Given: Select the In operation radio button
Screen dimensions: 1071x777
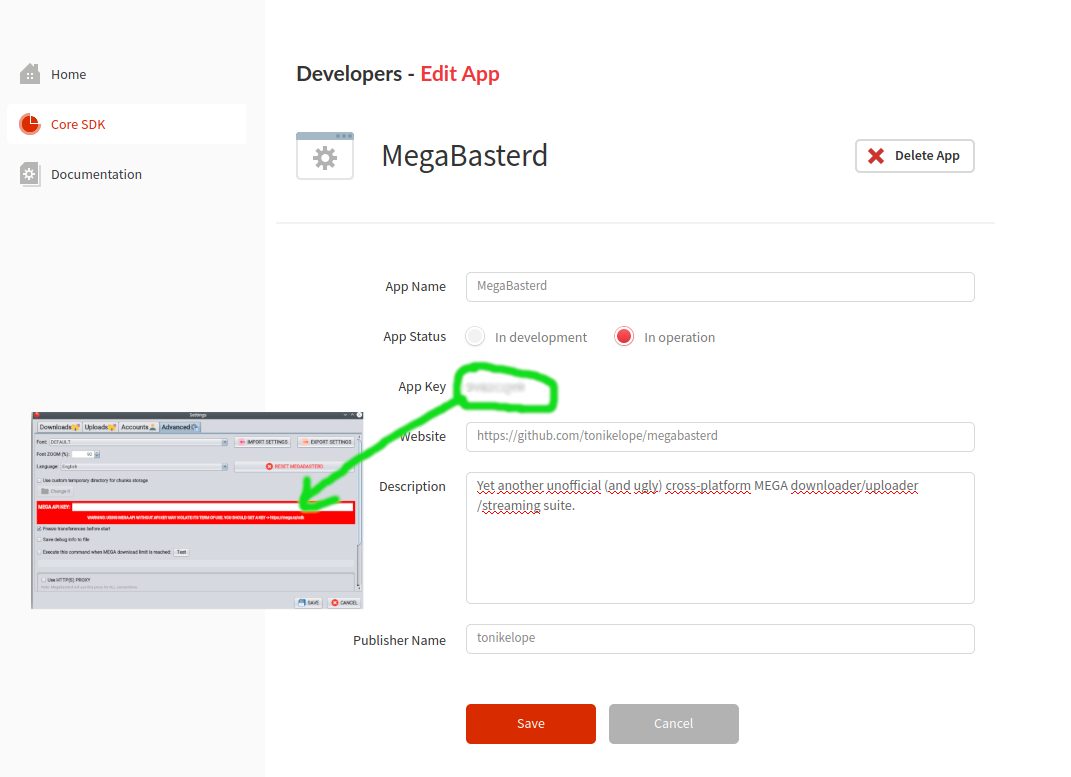Looking at the screenshot, I should pyautogui.click(x=624, y=336).
